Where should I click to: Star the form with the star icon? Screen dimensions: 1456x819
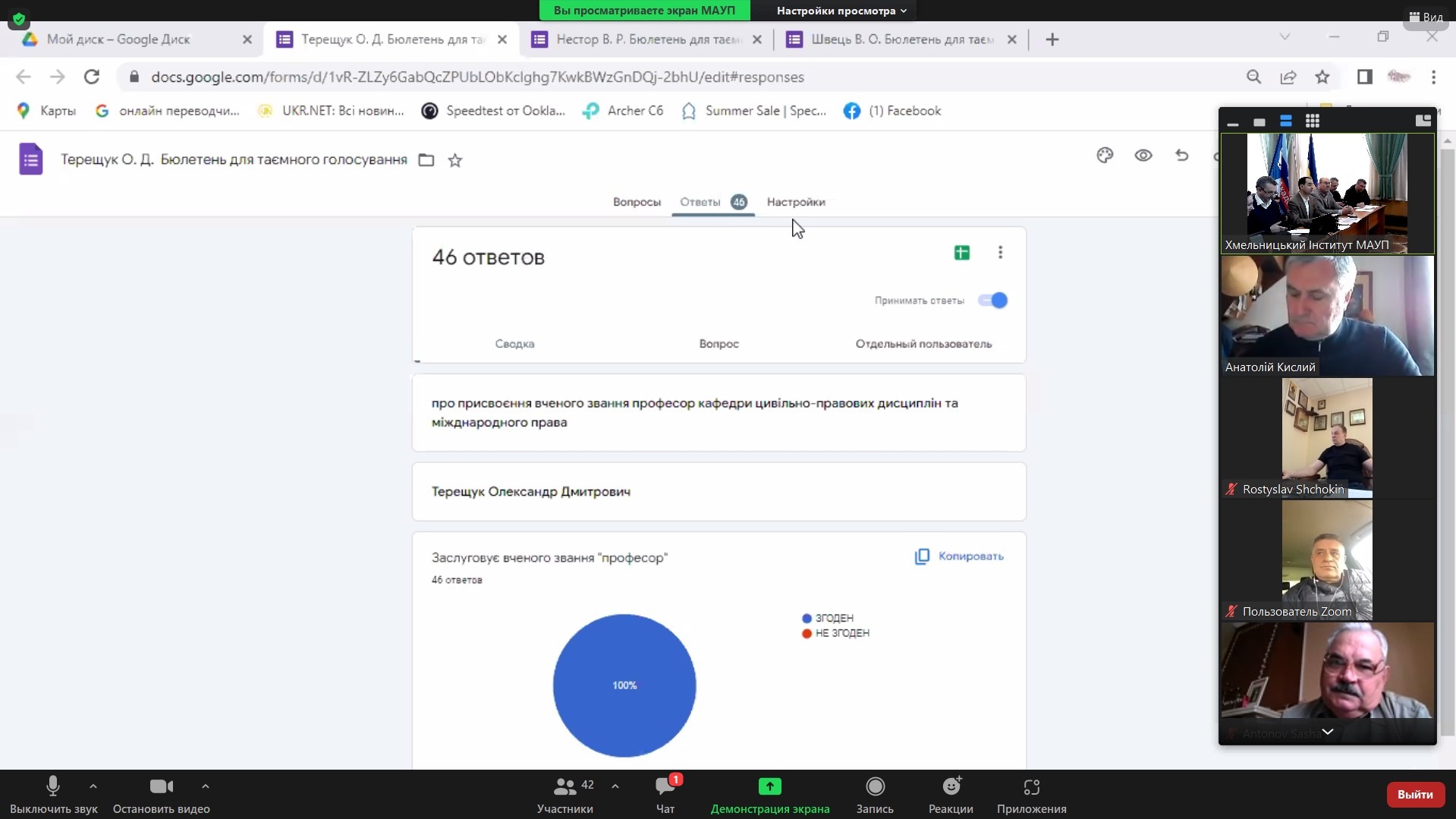click(455, 160)
